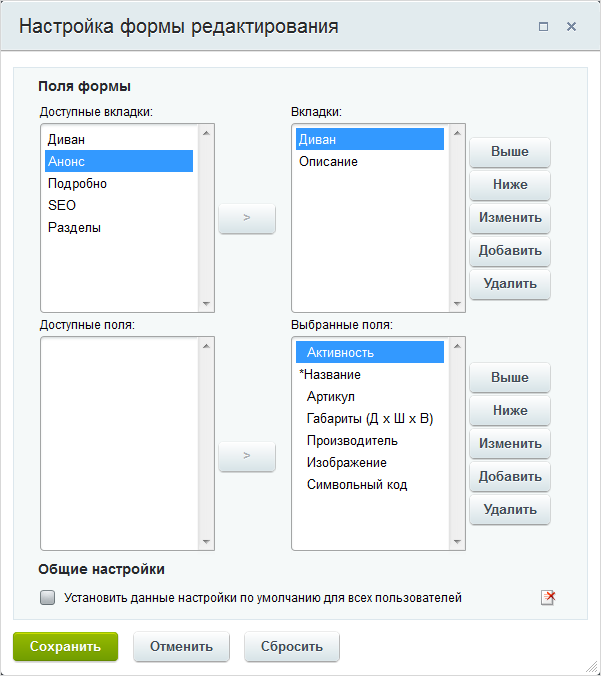Click the > button between tab lists
This screenshot has height=676, width=601.
(247, 218)
